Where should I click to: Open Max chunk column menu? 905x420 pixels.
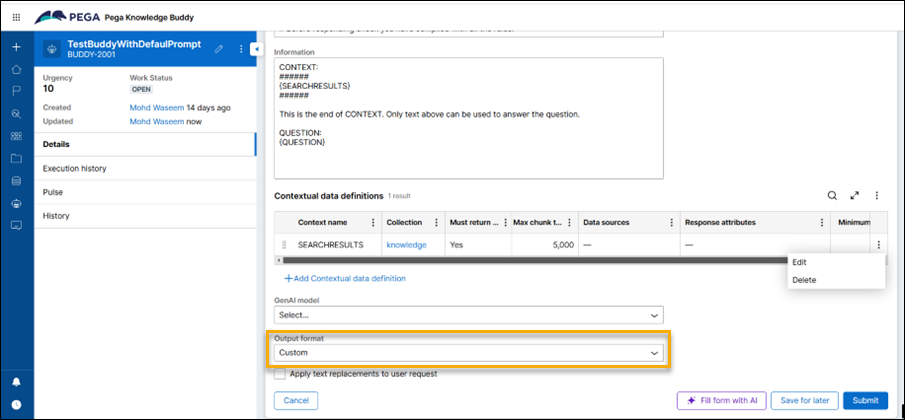570,222
